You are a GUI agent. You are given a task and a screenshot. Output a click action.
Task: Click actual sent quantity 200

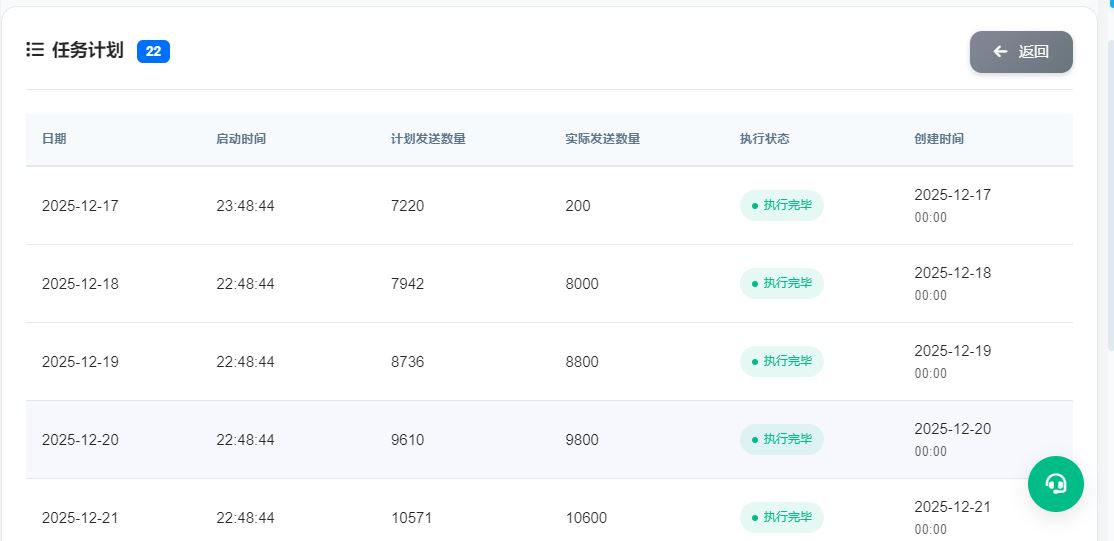(x=578, y=206)
